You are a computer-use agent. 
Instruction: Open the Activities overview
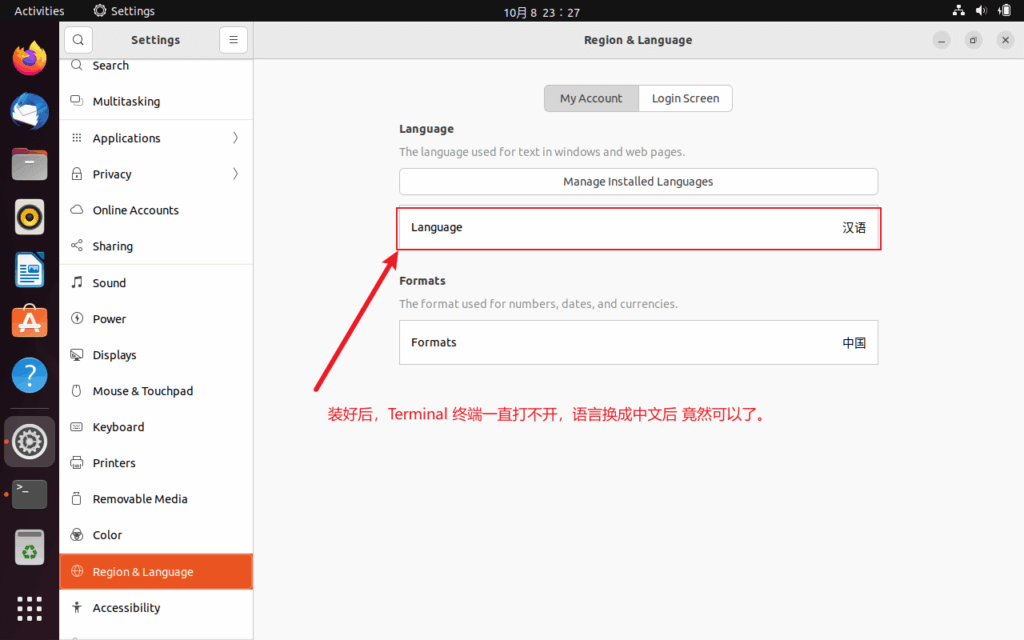point(39,11)
